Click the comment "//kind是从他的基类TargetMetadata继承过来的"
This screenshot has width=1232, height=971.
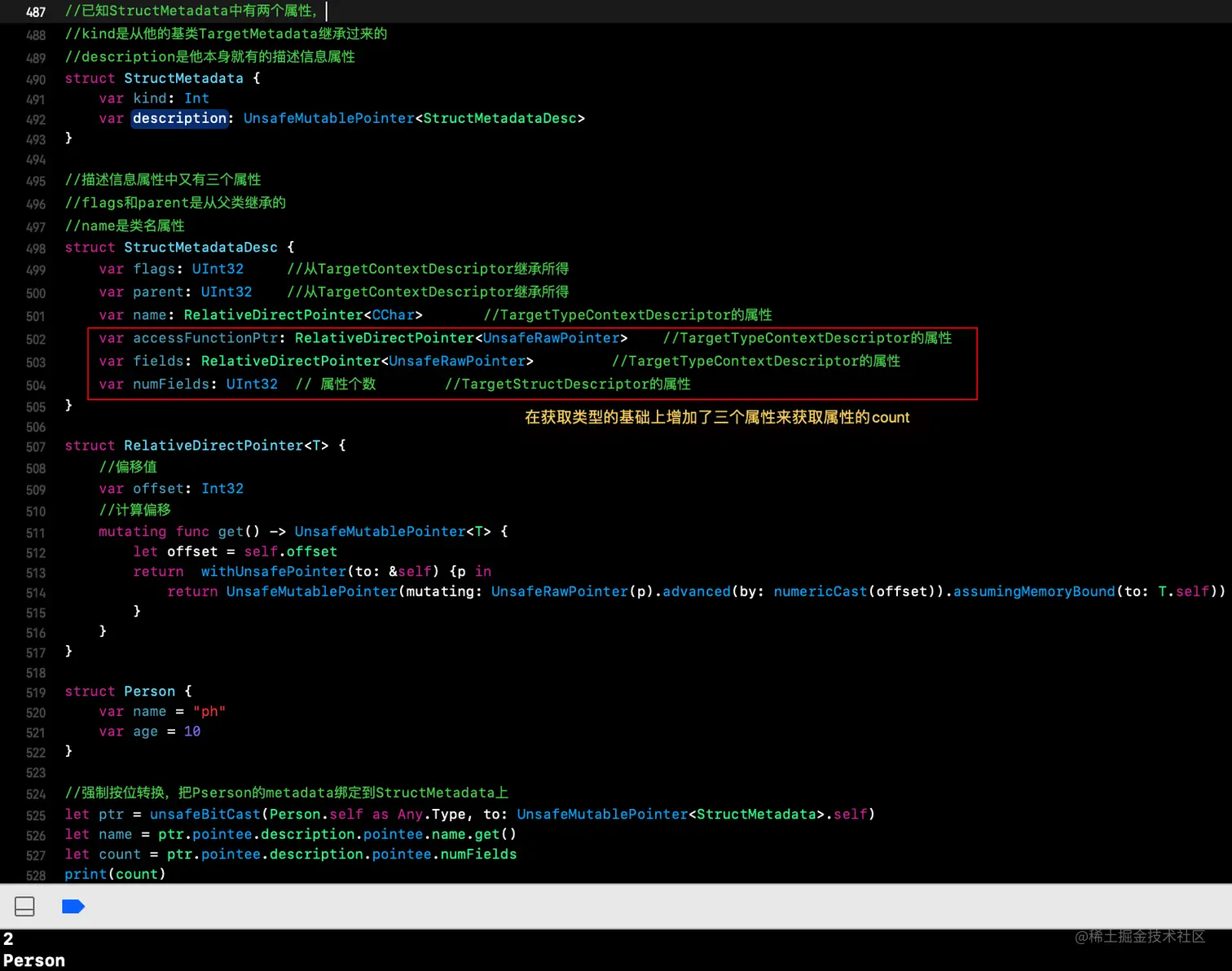tap(227, 33)
